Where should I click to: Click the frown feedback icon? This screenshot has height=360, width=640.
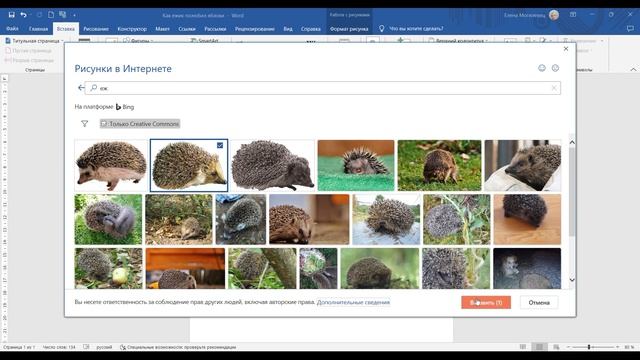click(x=555, y=68)
